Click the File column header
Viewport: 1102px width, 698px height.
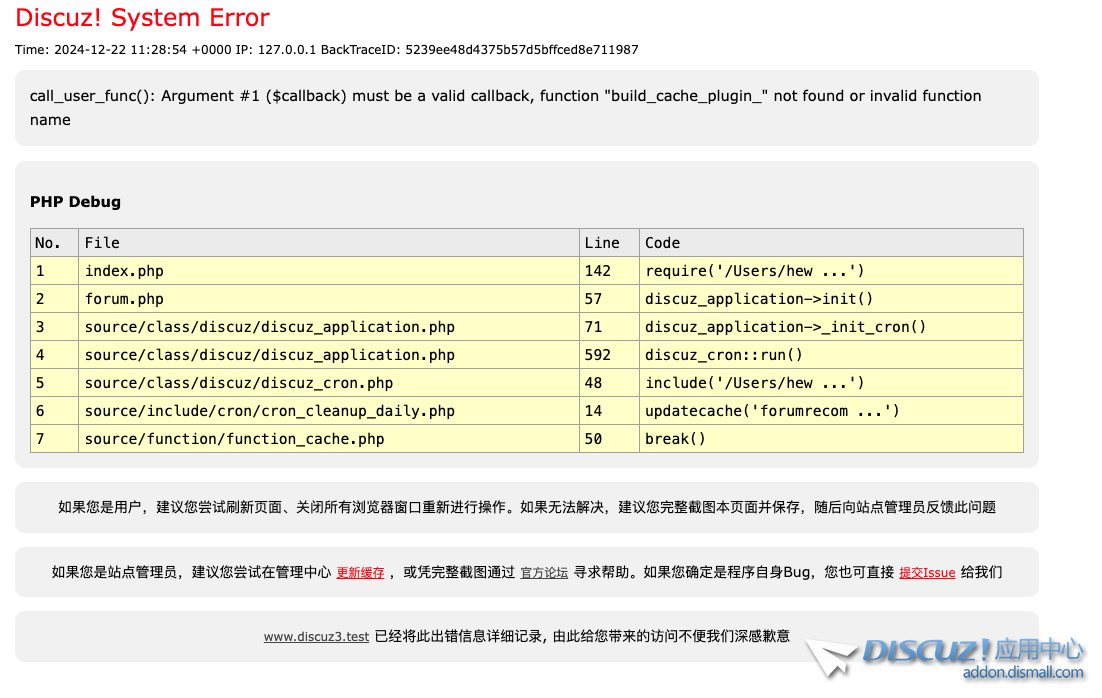(102, 243)
